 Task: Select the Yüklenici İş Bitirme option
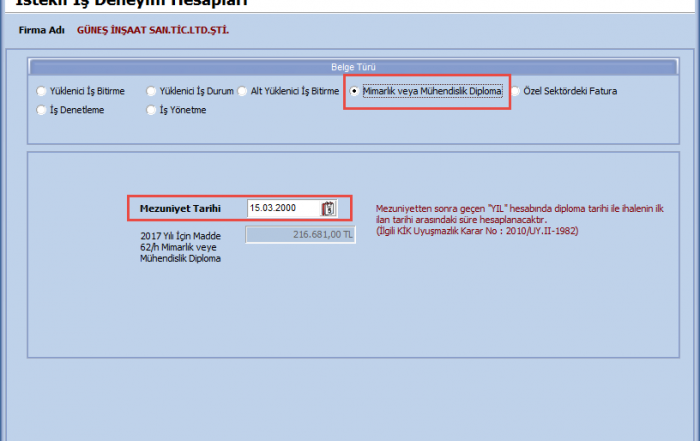click(x=41, y=91)
